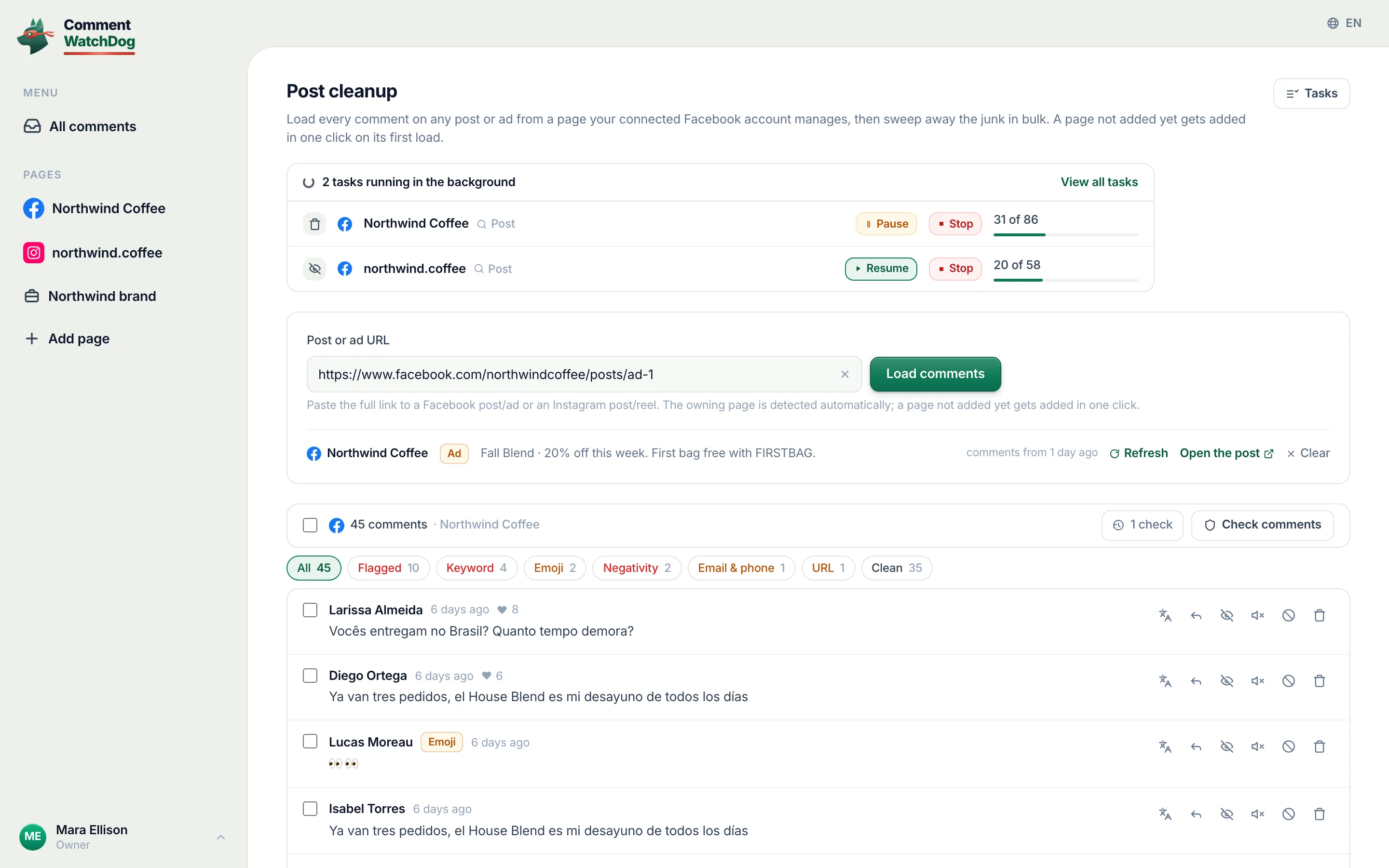Block Isabel Torres via ban icon

coord(1289,814)
